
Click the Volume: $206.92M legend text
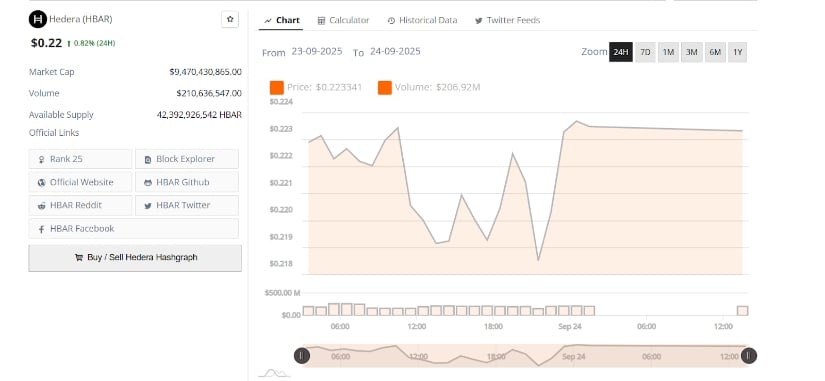tap(437, 87)
